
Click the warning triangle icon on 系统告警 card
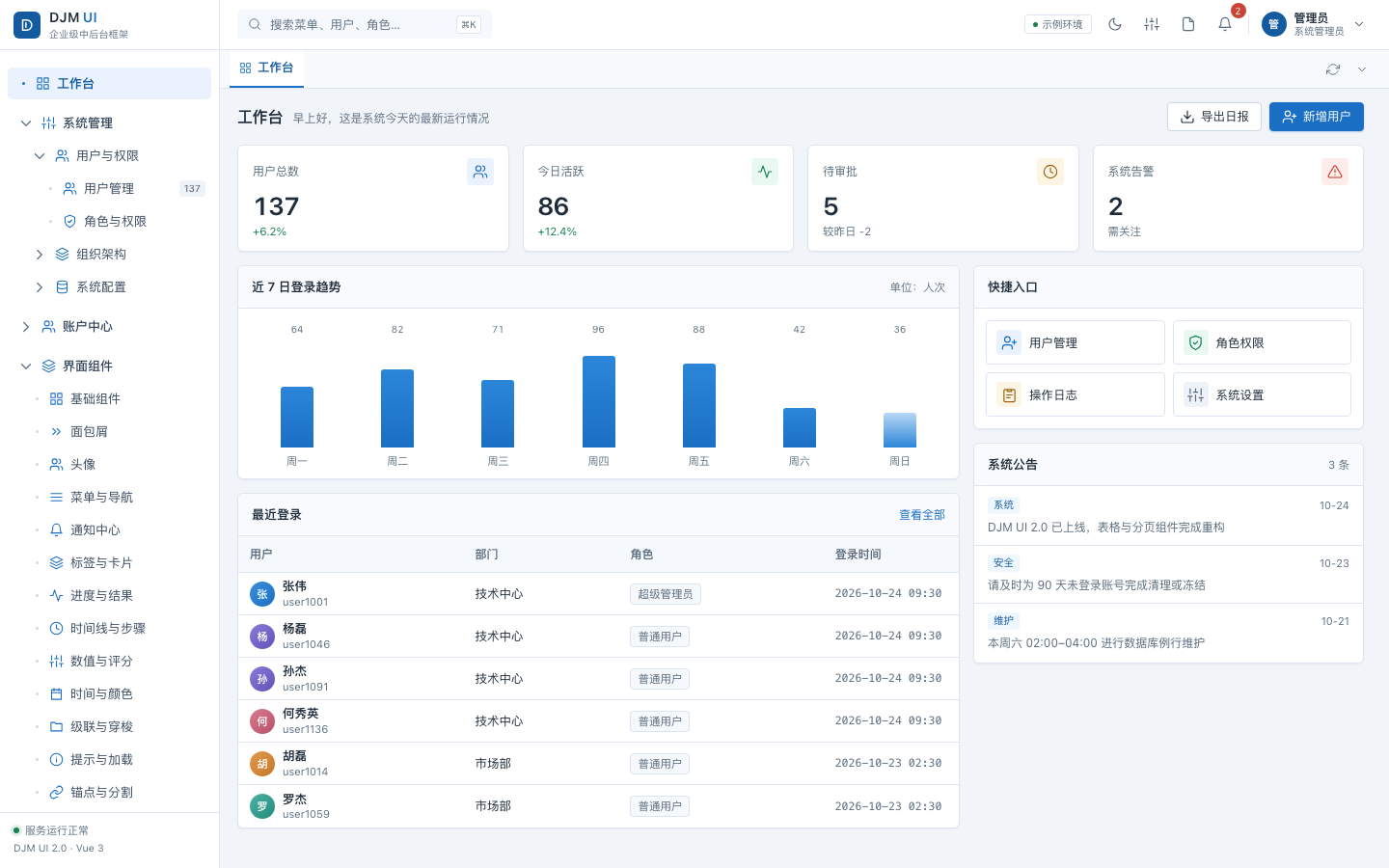pos(1335,172)
